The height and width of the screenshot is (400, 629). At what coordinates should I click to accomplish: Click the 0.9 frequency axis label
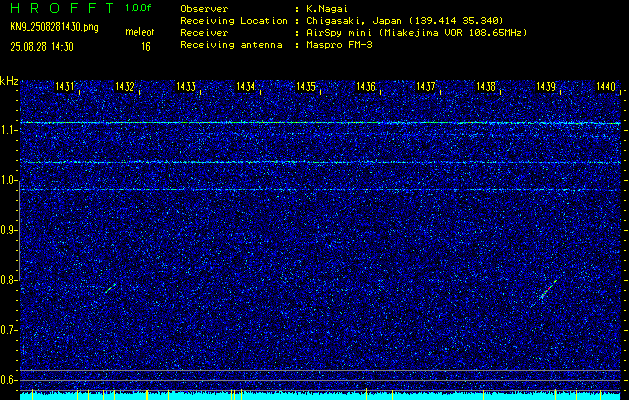(x=8, y=230)
